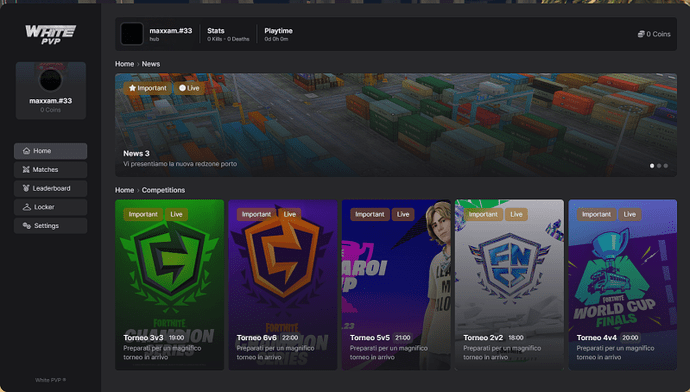Click the Competitions breadcrumb
This screenshot has width=690, height=392.
coord(163,190)
